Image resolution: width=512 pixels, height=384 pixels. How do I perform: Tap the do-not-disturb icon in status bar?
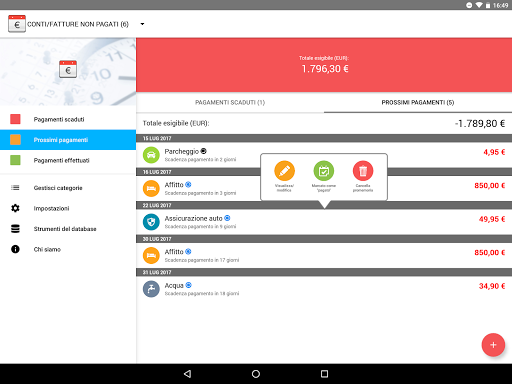tap(469, 5)
